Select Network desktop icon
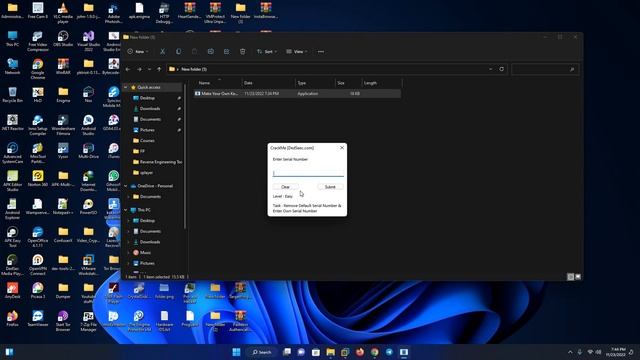The height and width of the screenshot is (360, 640). 12,67
